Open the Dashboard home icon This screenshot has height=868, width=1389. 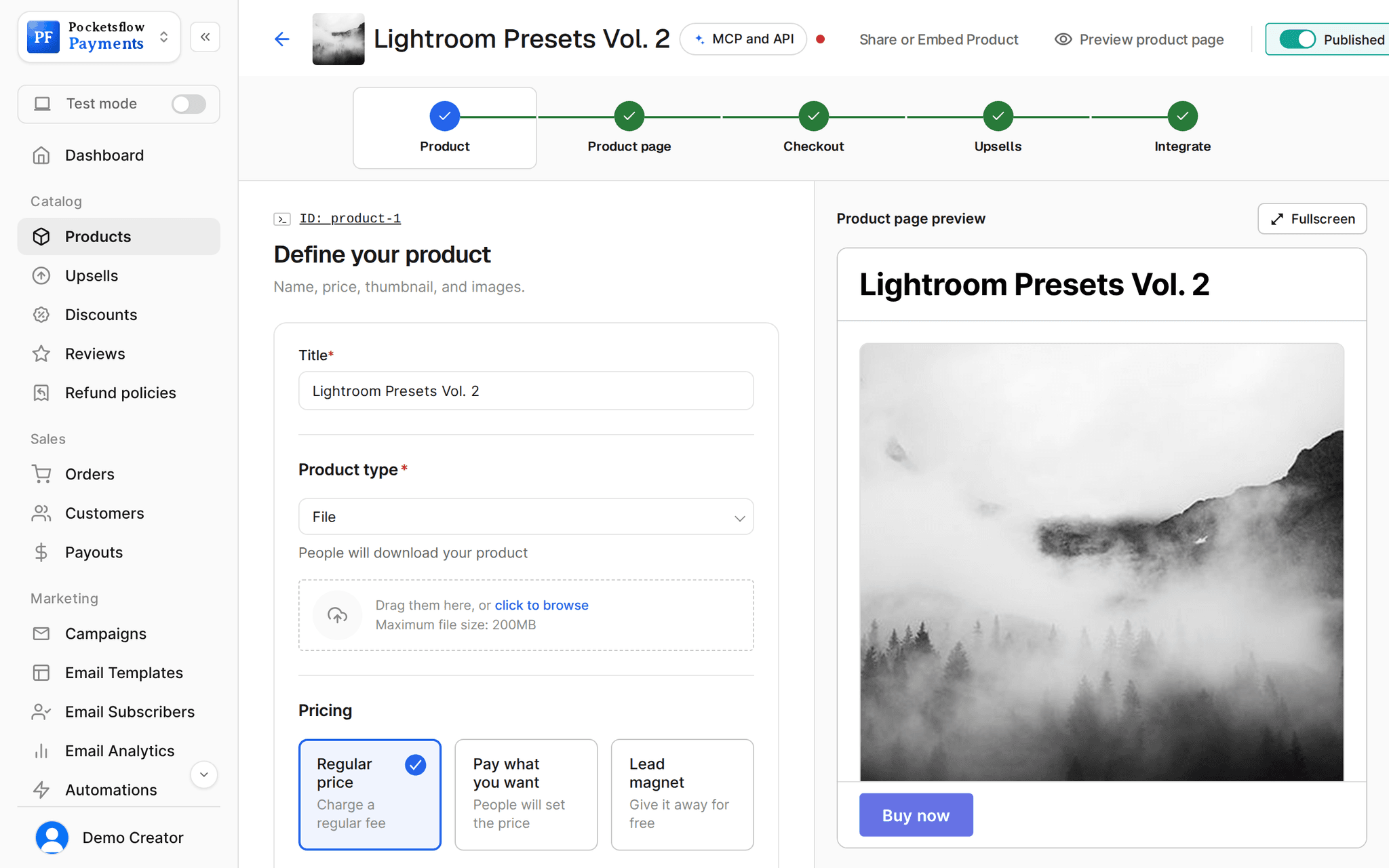point(41,155)
